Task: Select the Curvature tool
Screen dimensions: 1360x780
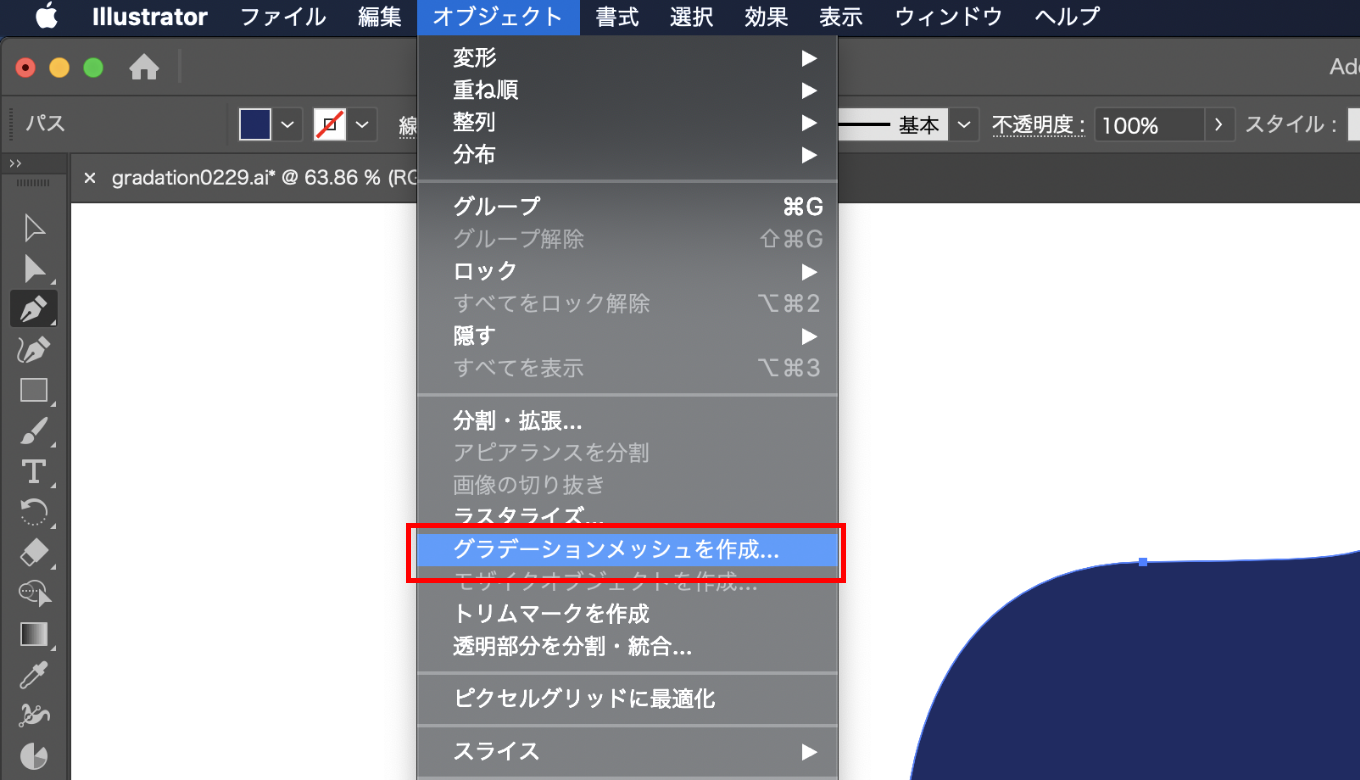Action: click(34, 349)
